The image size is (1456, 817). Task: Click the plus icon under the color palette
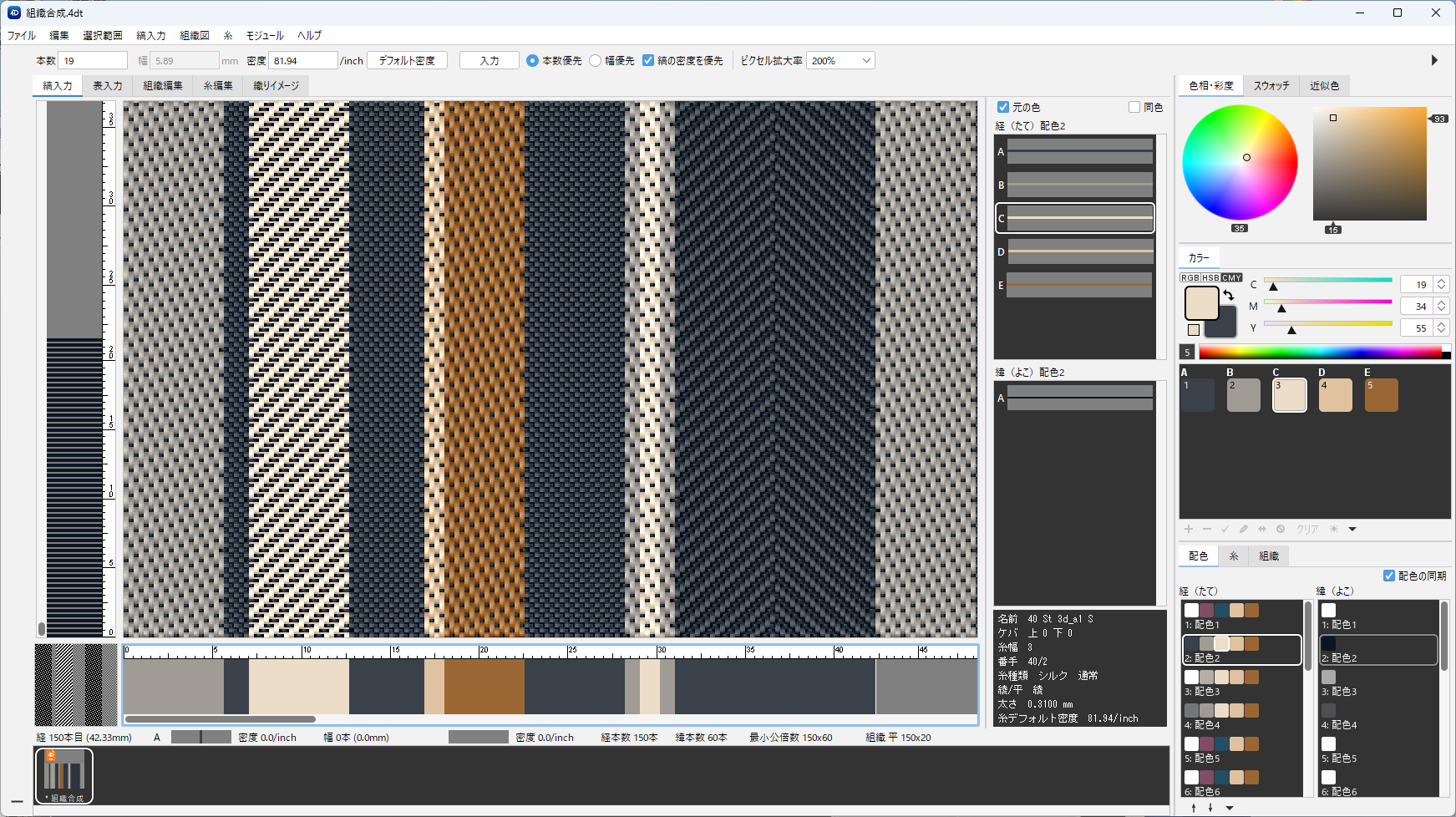(1189, 529)
